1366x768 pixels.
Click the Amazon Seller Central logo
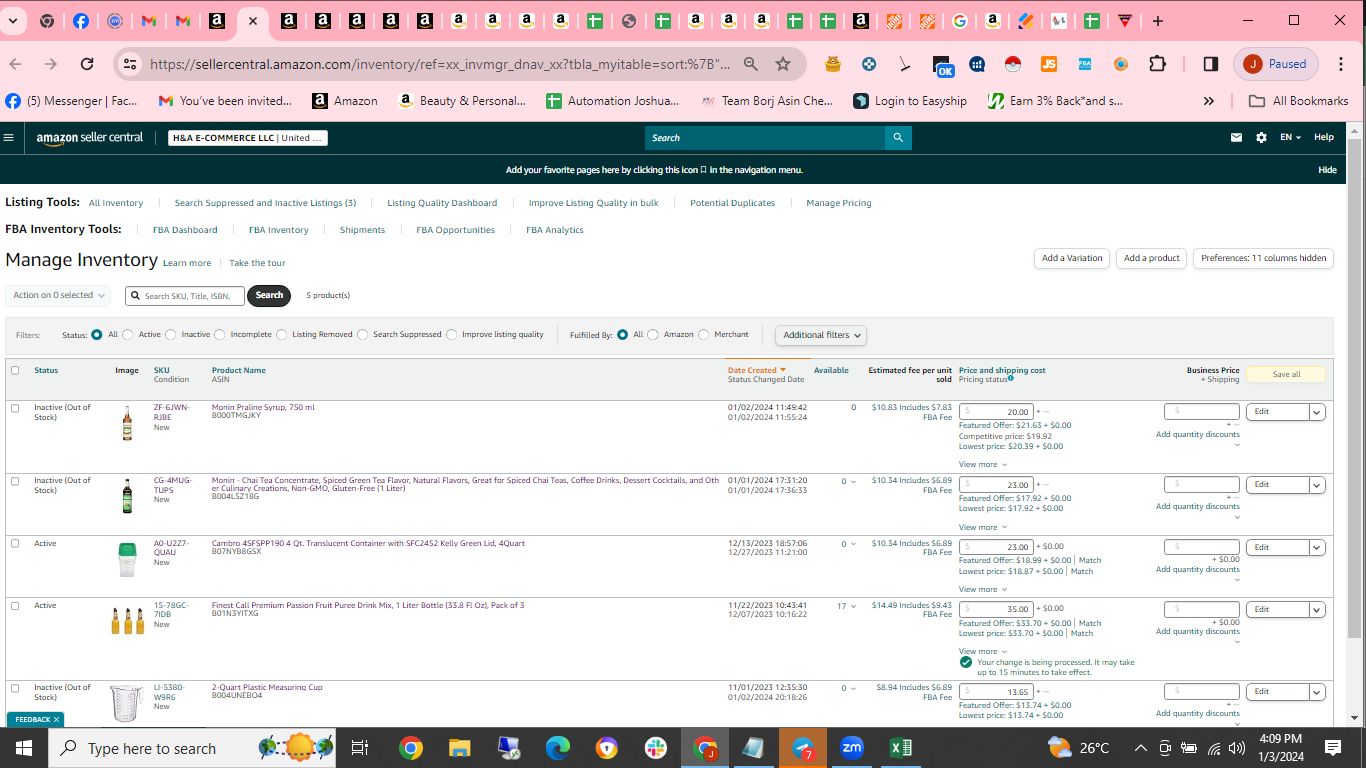pos(90,138)
